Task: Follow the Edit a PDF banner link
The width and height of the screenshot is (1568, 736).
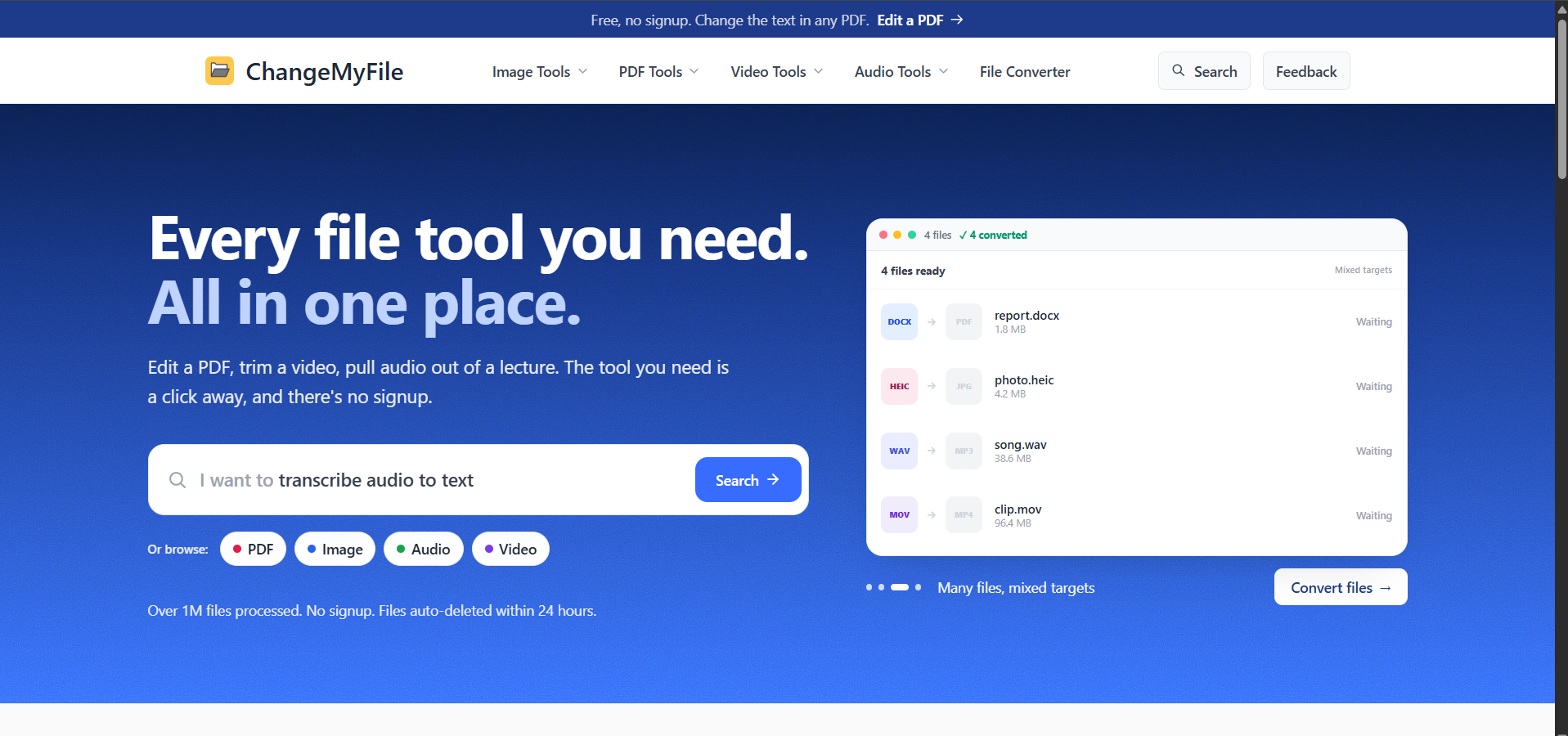Action: coord(920,20)
